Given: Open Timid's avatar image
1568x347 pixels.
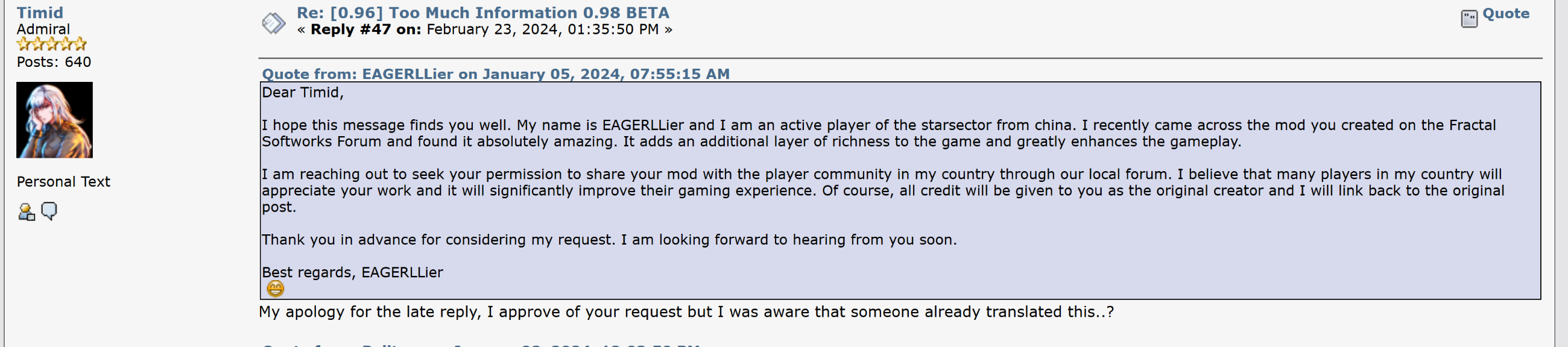Looking at the screenshot, I should pos(55,120).
